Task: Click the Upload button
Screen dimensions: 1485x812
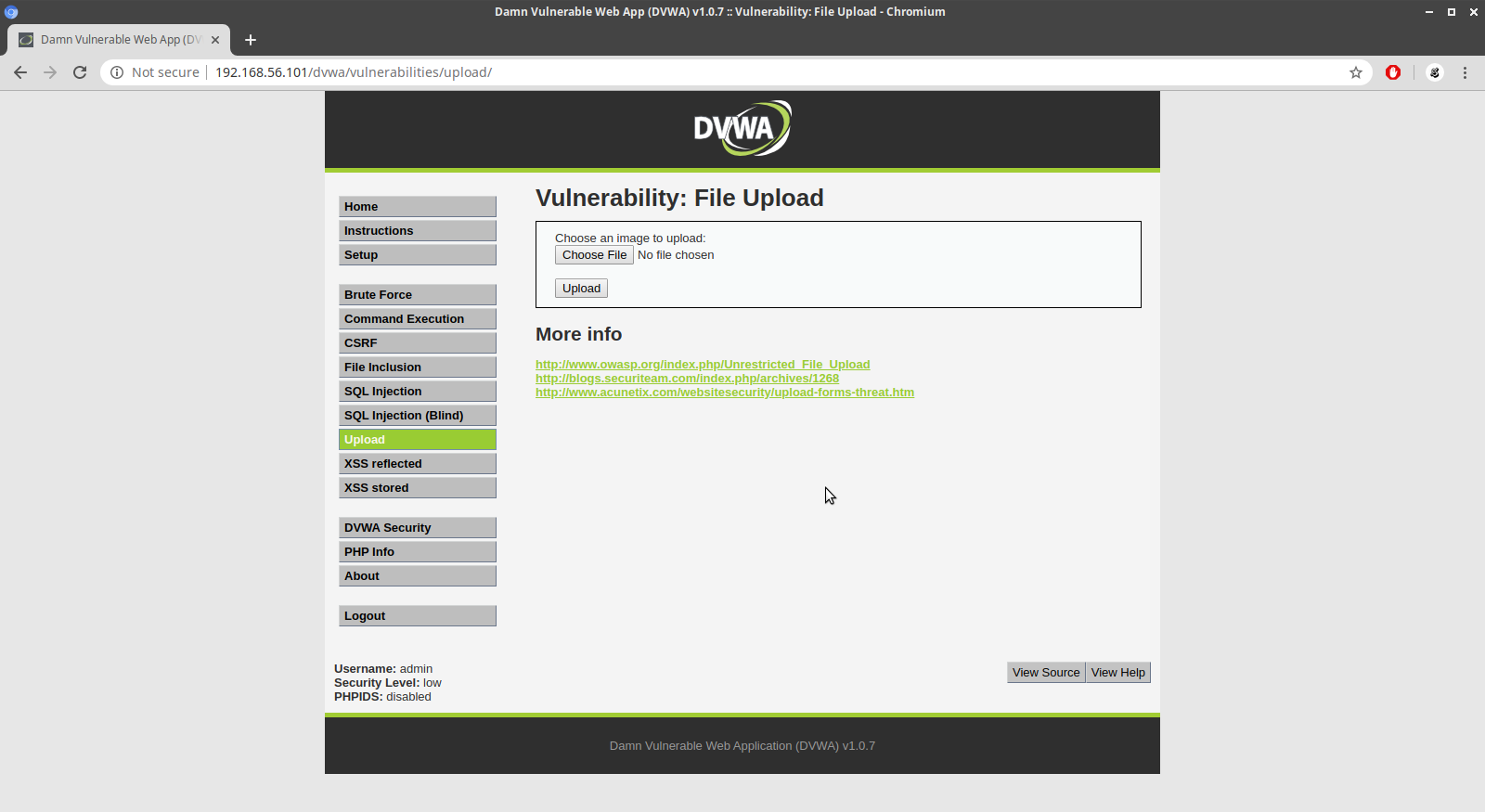Action: pos(581,289)
